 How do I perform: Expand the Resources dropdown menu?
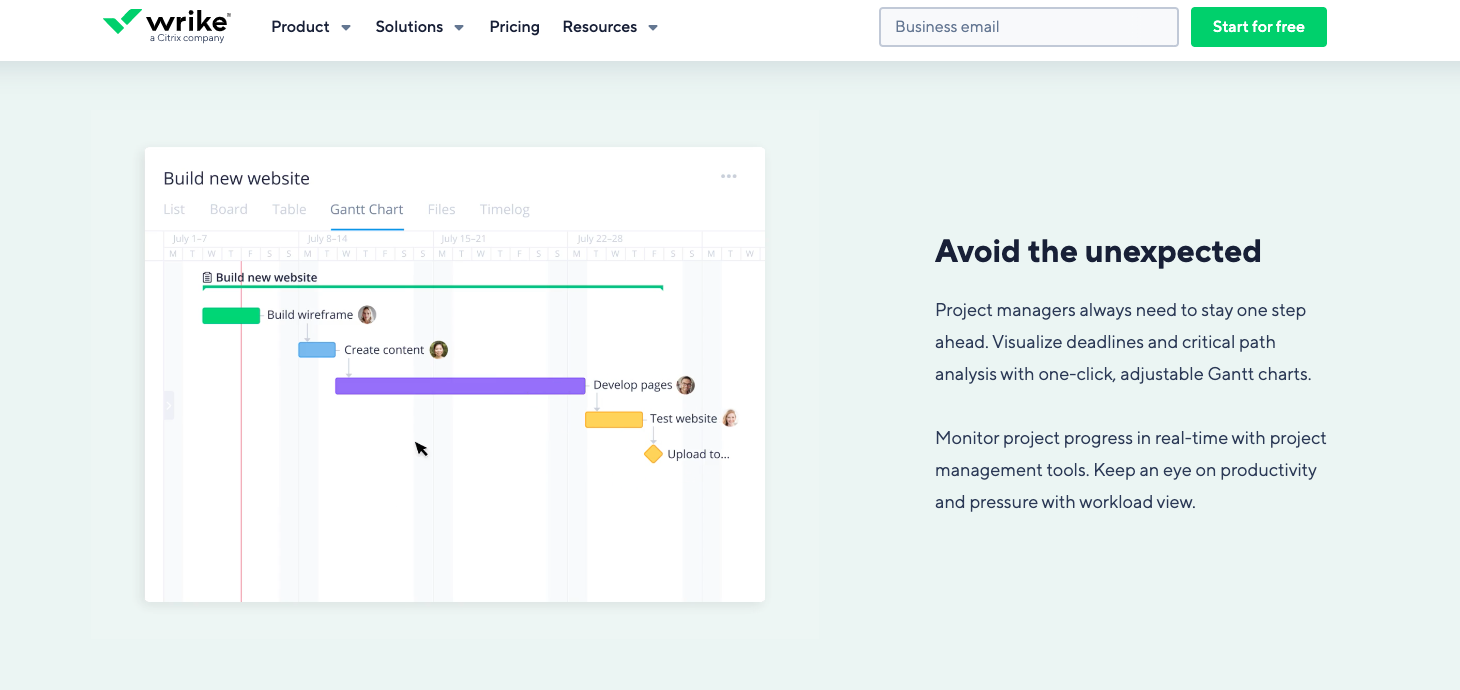pos(610,27)
